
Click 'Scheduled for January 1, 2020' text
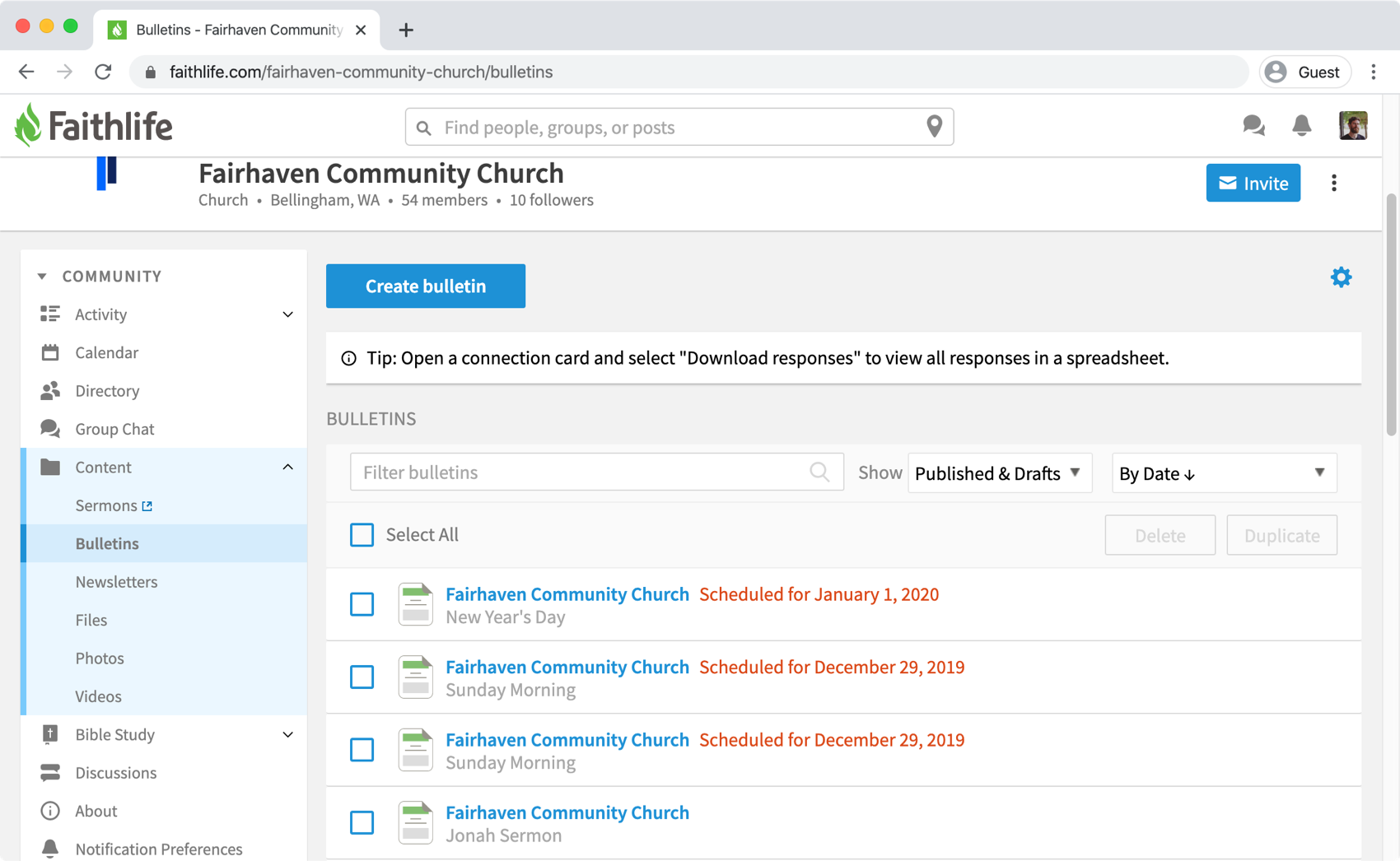[x=819, y=594]
